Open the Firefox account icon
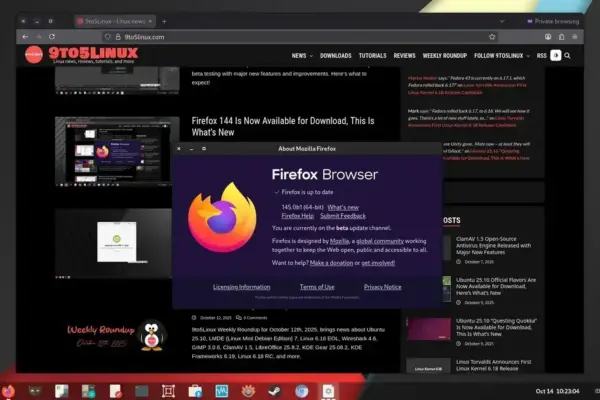Image resolution: width=600 pixels, height=400 pixels. (x=548, y=37)
